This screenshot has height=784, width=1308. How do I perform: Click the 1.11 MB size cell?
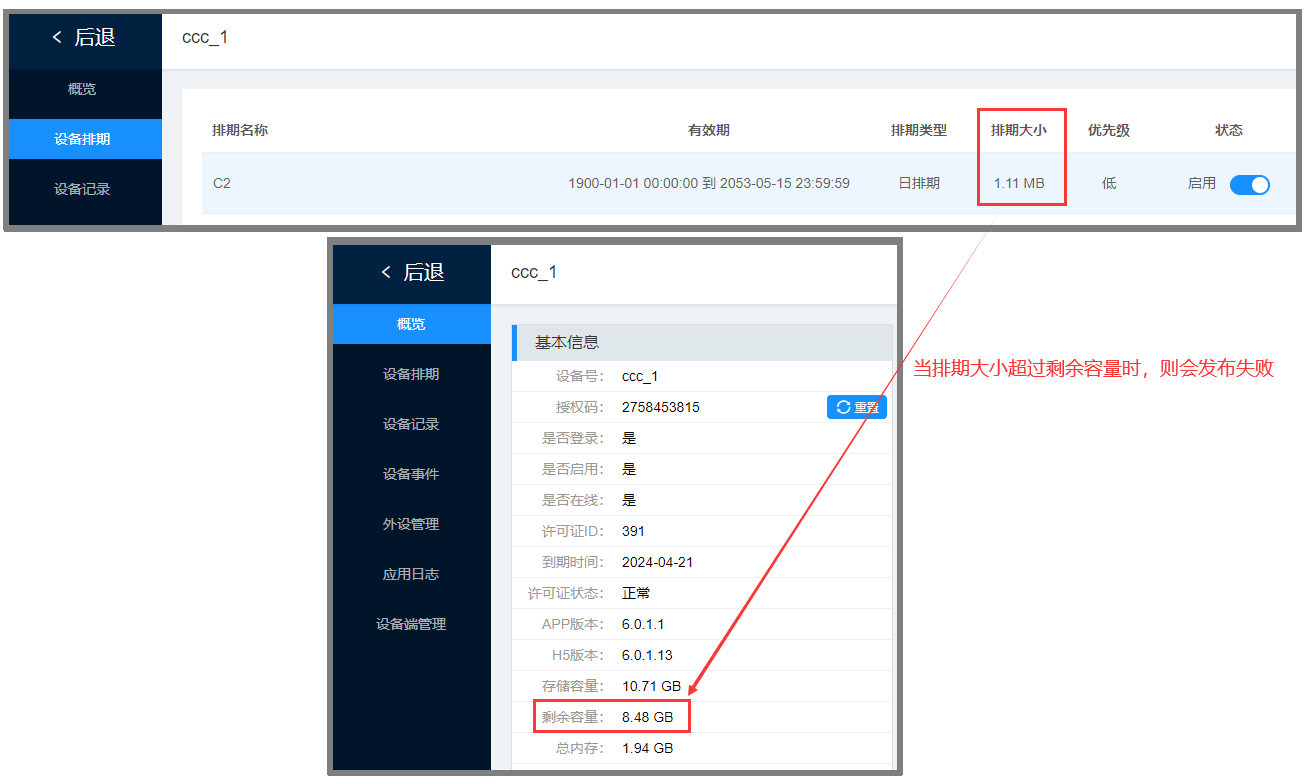pyautogui.click(x=1019, y=183)
